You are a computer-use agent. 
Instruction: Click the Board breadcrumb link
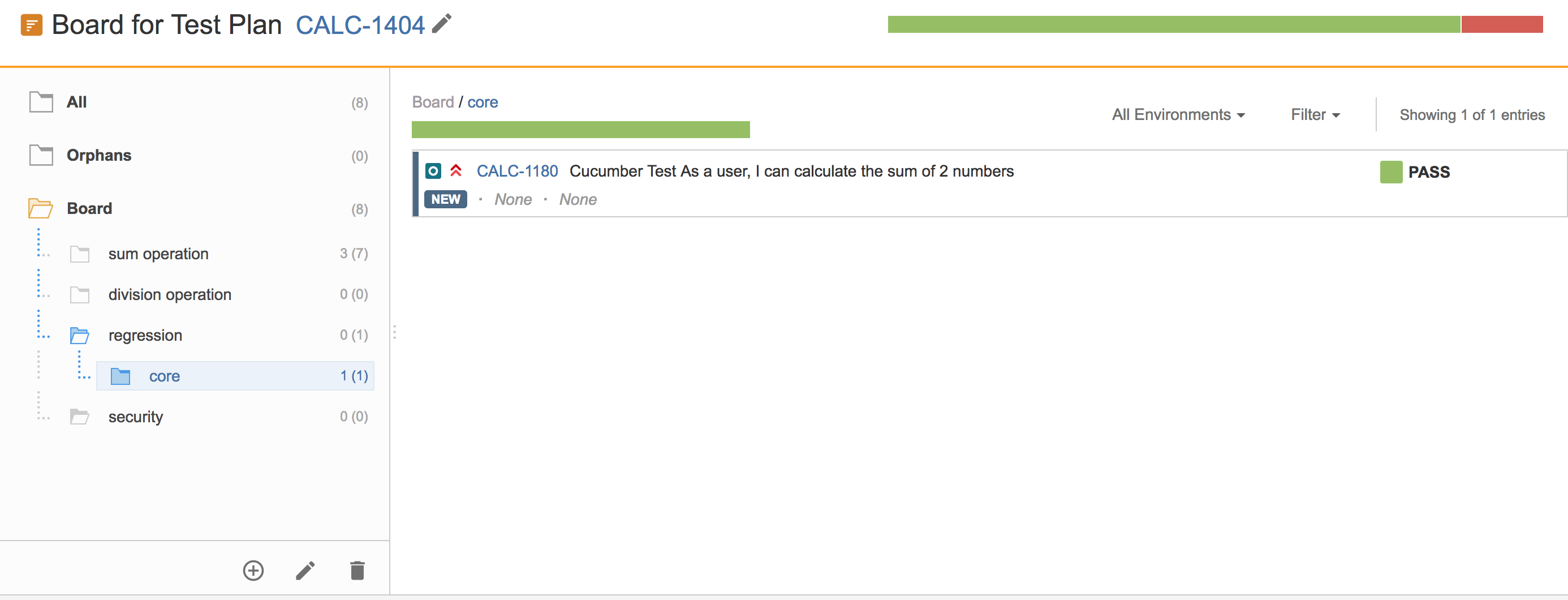point(433,102)
